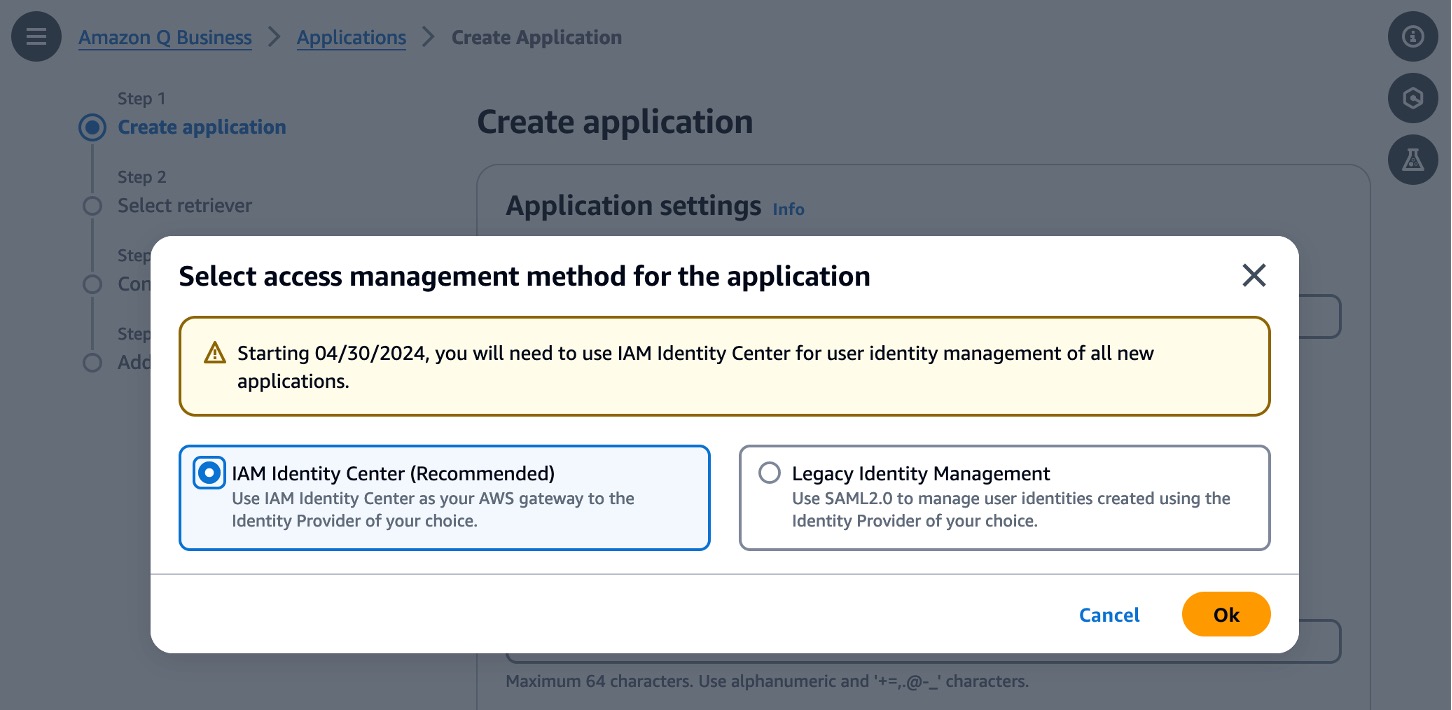Image resolution: width=1452 pixels, height=710 pixels.
Task: Confirm with the Ok button
Action: point(1226,615)
